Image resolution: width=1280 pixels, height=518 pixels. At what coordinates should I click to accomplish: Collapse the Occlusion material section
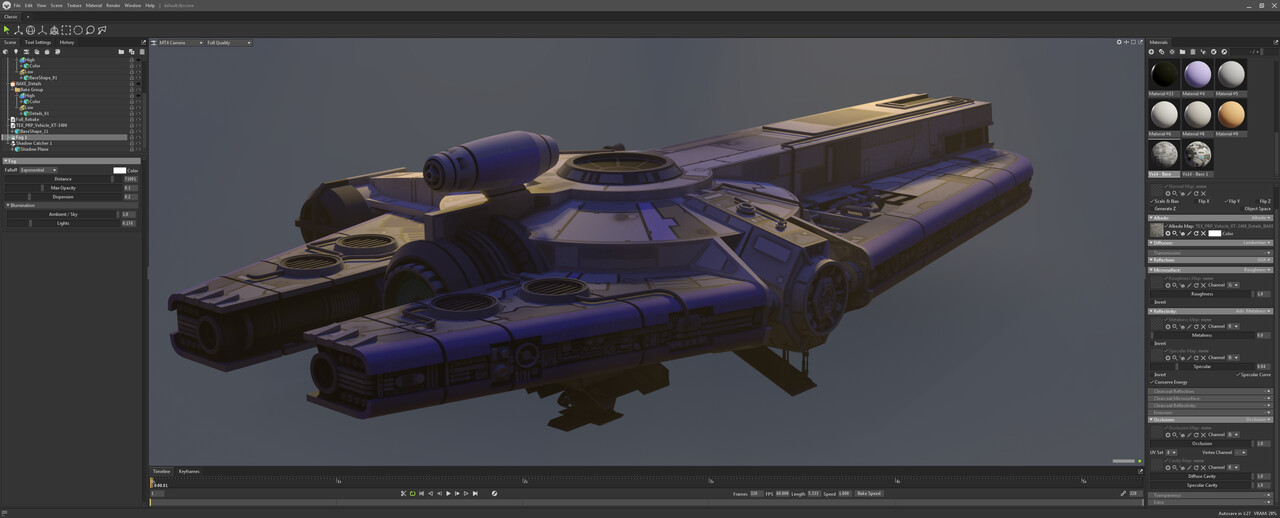pos(1152,420)
